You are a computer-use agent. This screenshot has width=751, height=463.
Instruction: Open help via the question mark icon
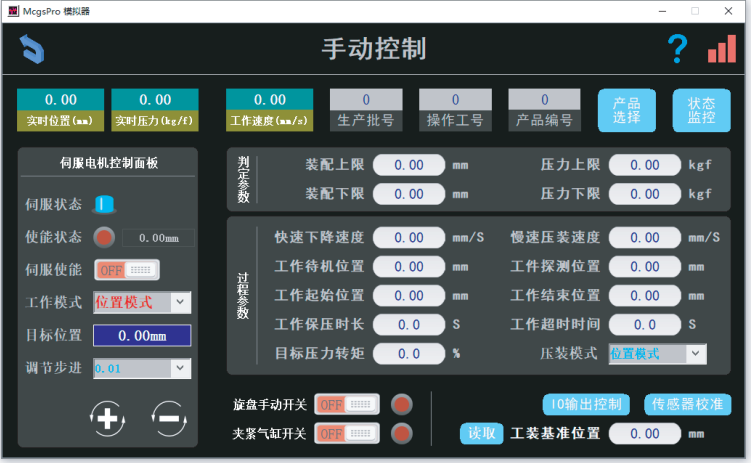678,48
